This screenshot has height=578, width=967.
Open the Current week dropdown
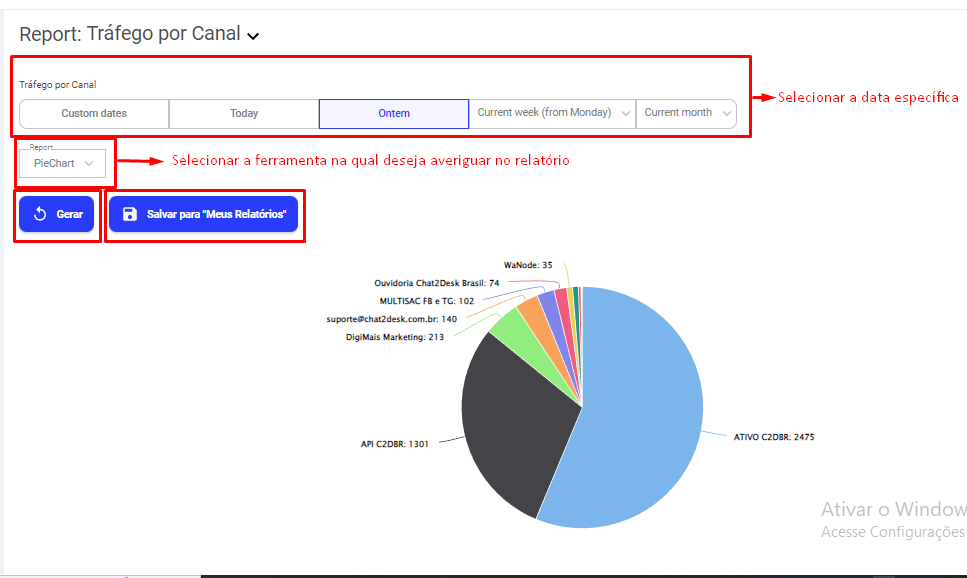pyautogui.click(x=552, y=113)
